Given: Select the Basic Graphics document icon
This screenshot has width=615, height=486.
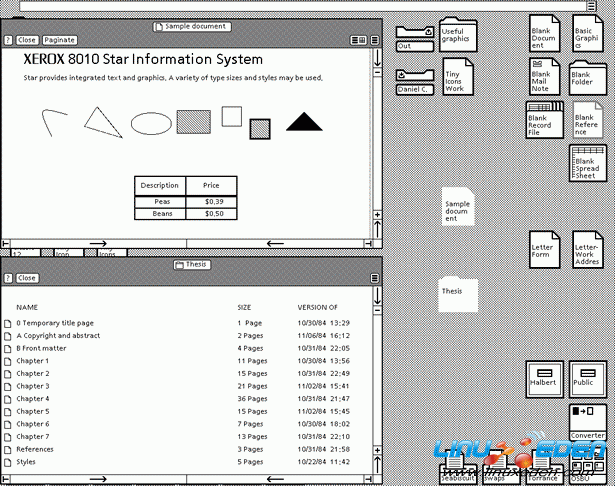Looking at the screenshot, I should click(x=588, y=33).
